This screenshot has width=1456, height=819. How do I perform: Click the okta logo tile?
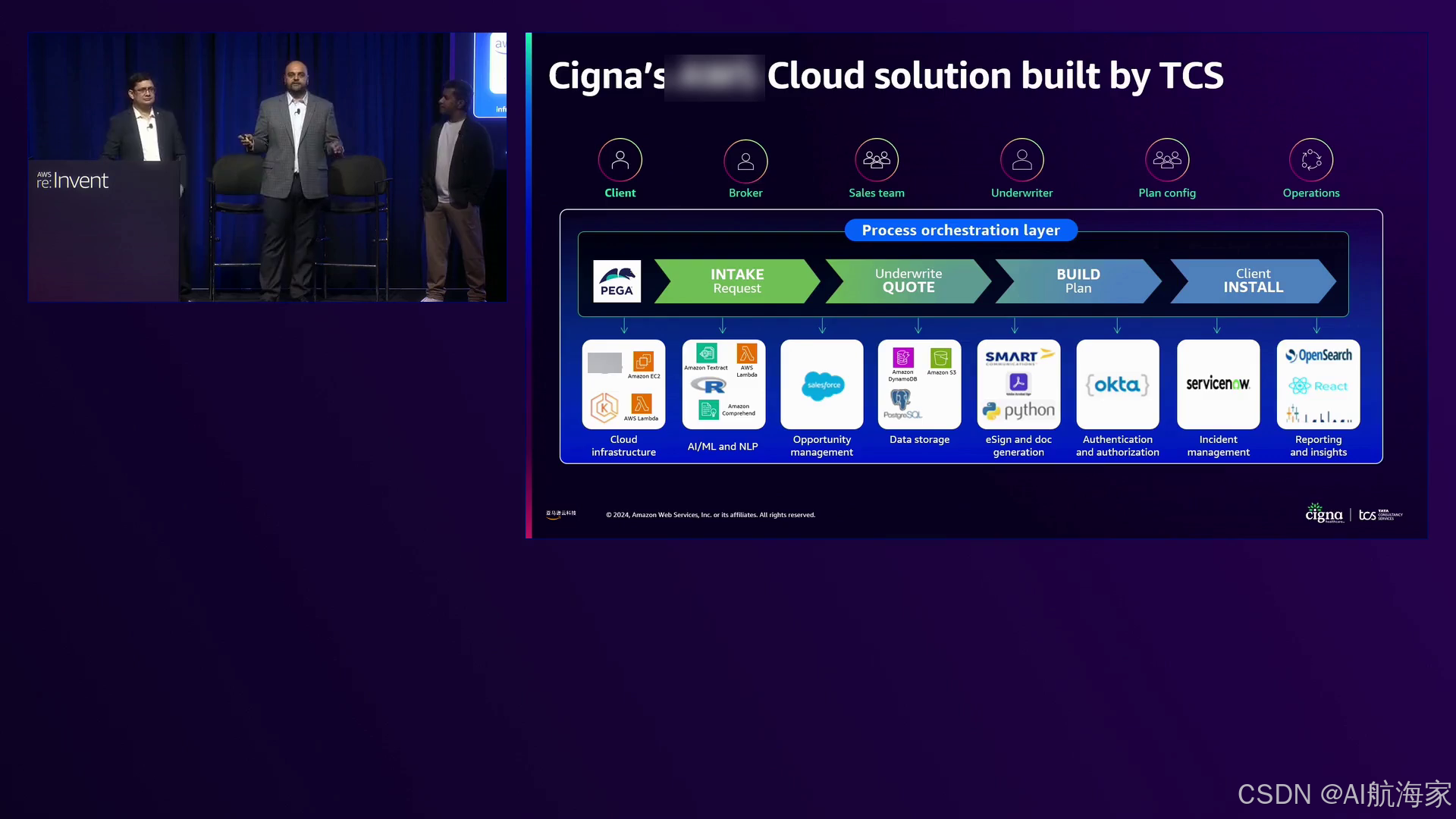pyautogui.click(x=1117, y=384)
